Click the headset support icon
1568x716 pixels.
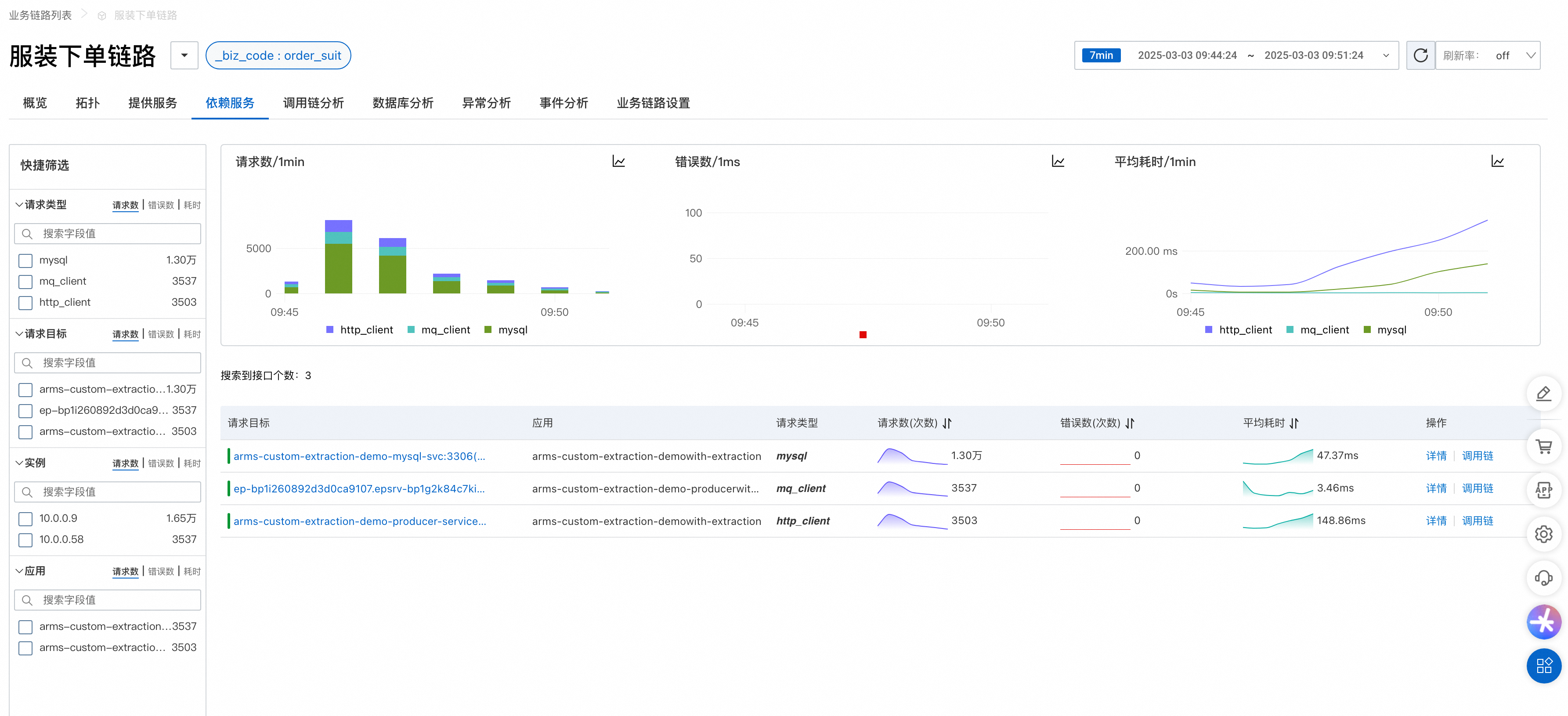1544,578
